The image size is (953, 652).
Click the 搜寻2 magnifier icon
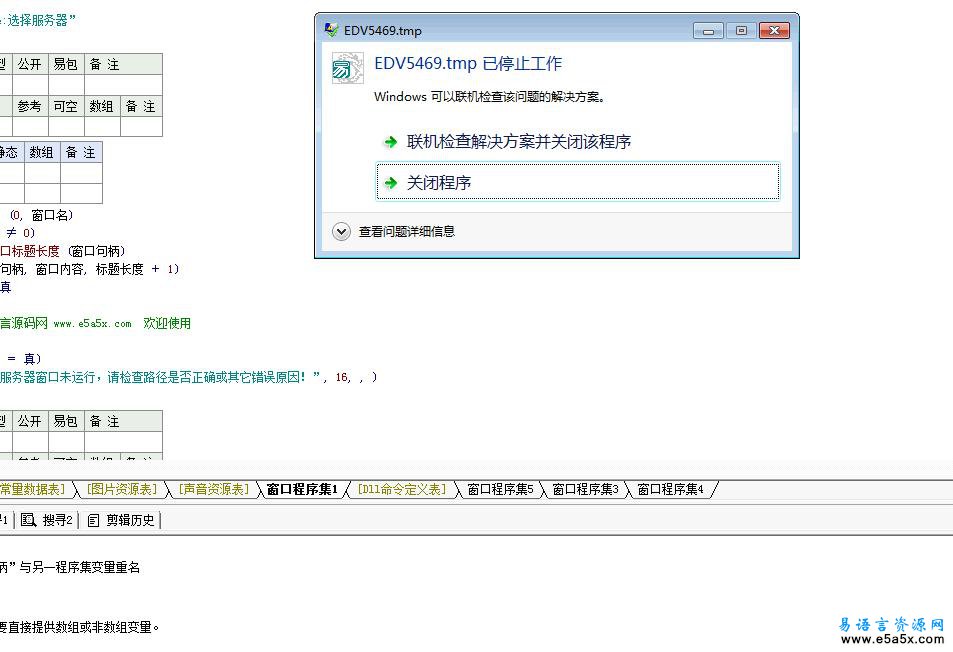pos(29,520)
